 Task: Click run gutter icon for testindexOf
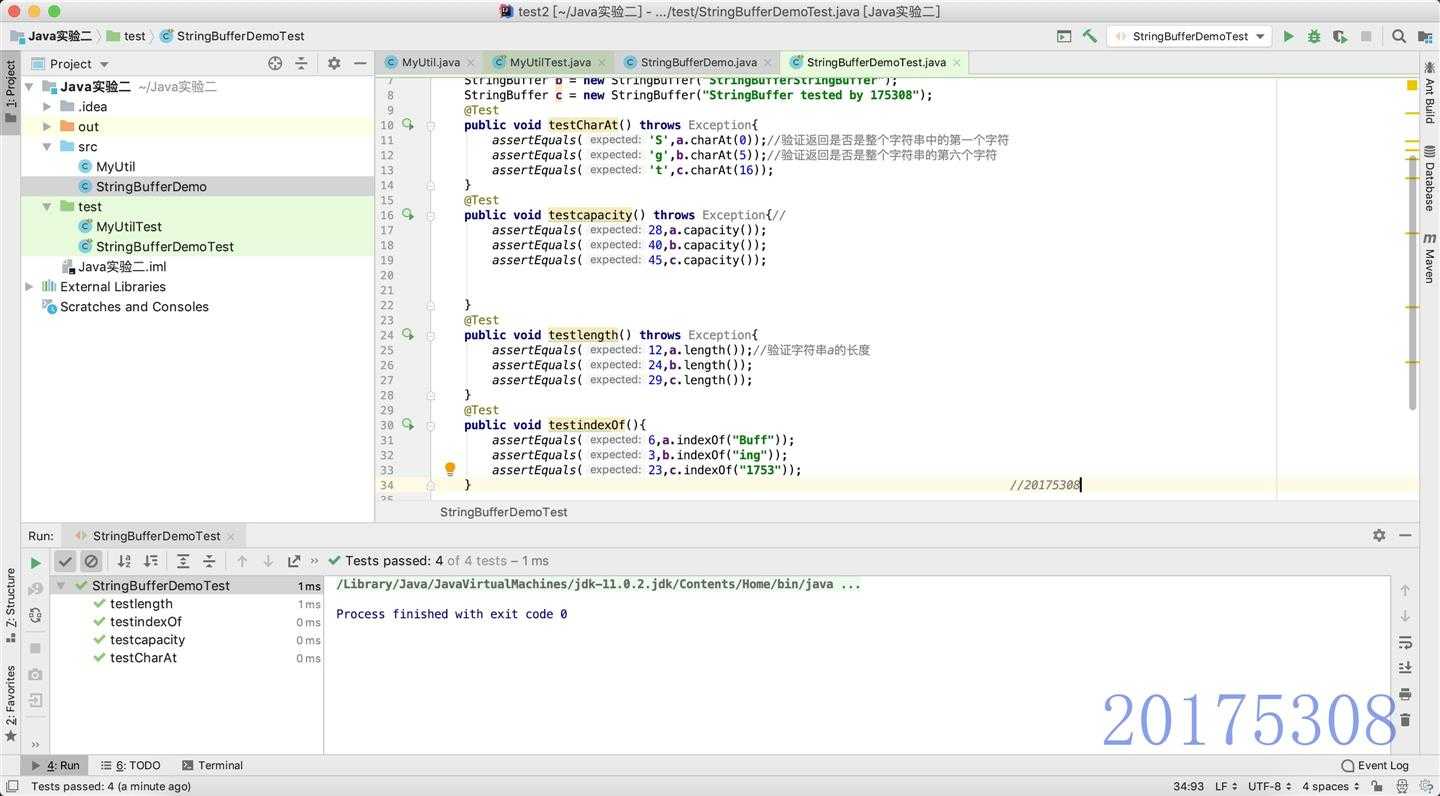coord(408,425)
